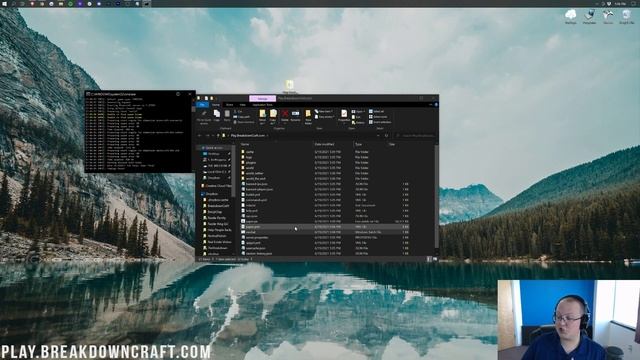Viewport: 640px width, 360px height.
Task: Click the Refresh button beside address bar
Action: pos(387,136)
